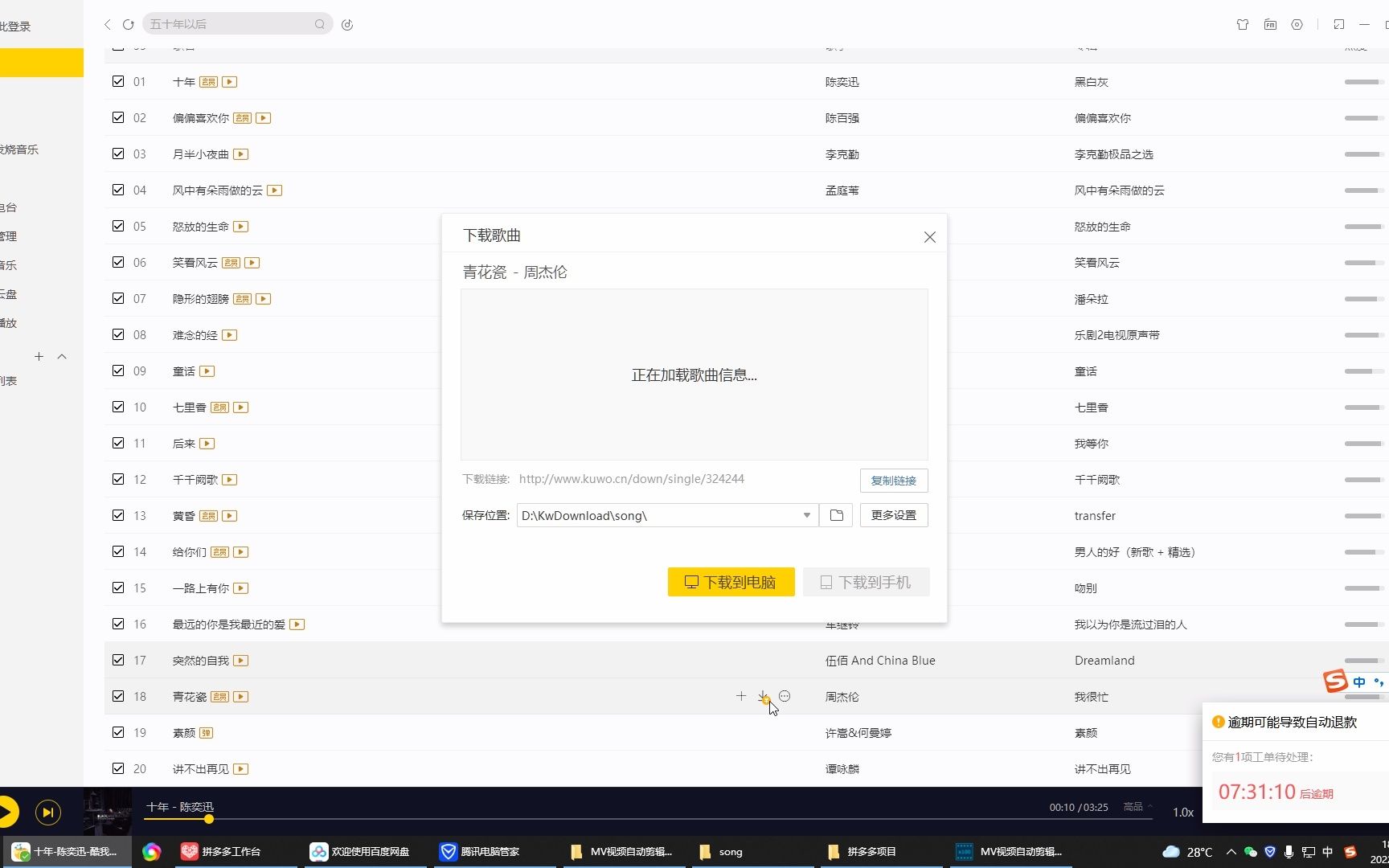Viewport: 1389px width, 868px height.
Task: Uncheck song 05 怒放的生命 checkbox
Action: [x=118, y=226]
